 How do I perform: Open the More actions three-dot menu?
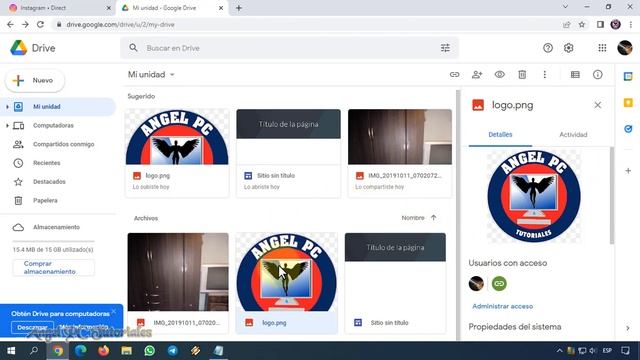(x=544, y=75)
